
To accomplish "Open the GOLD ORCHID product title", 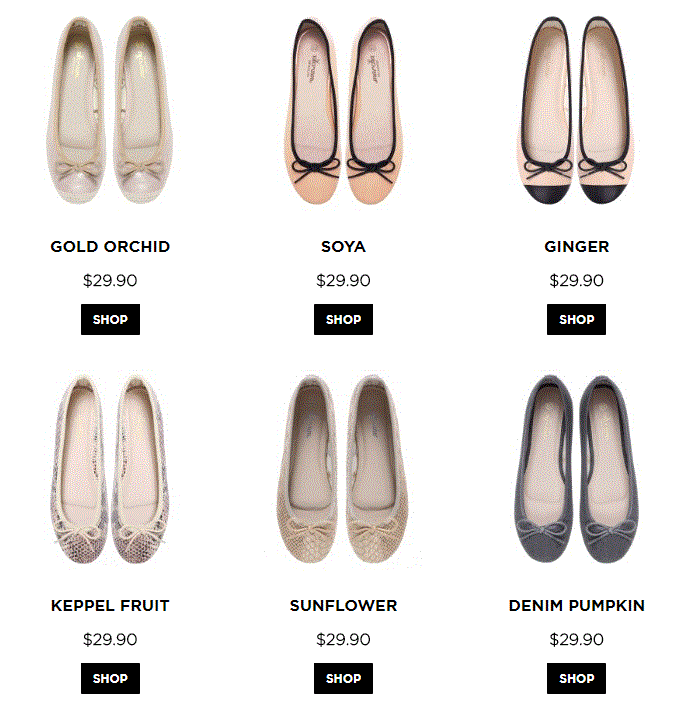I will (x=110, y=247).
